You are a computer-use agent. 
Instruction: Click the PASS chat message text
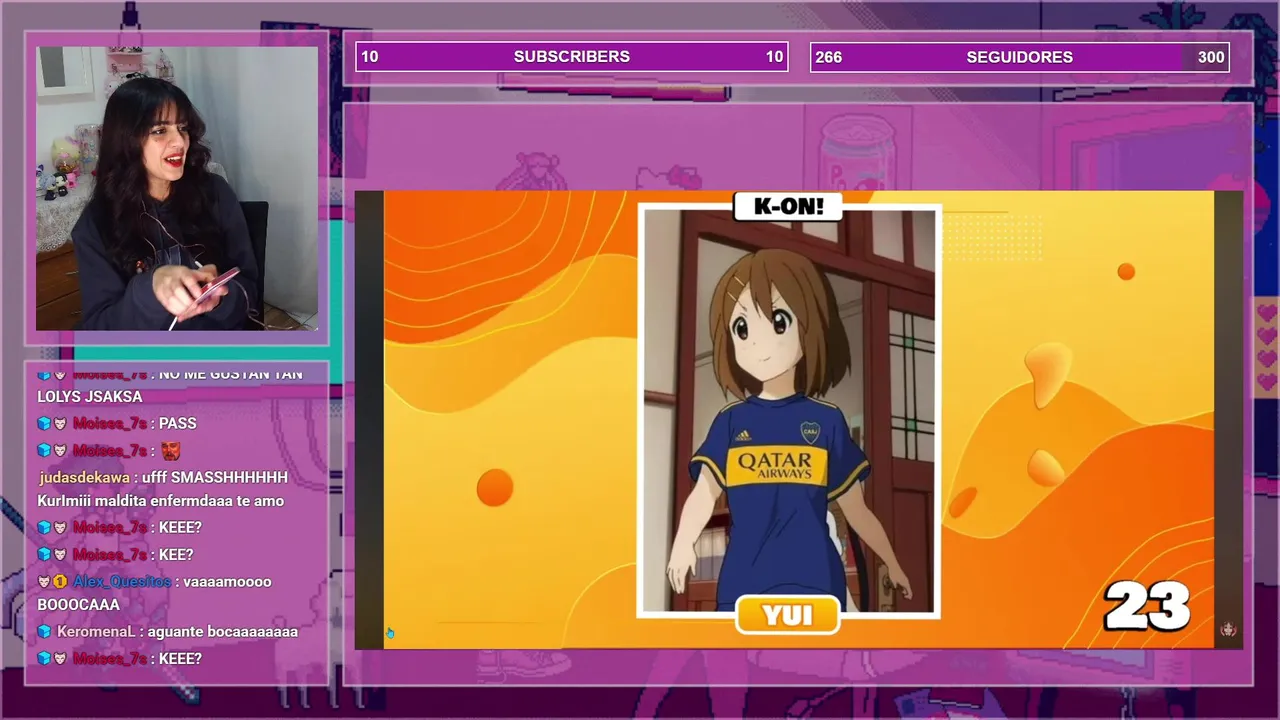[x=178, y=424]
